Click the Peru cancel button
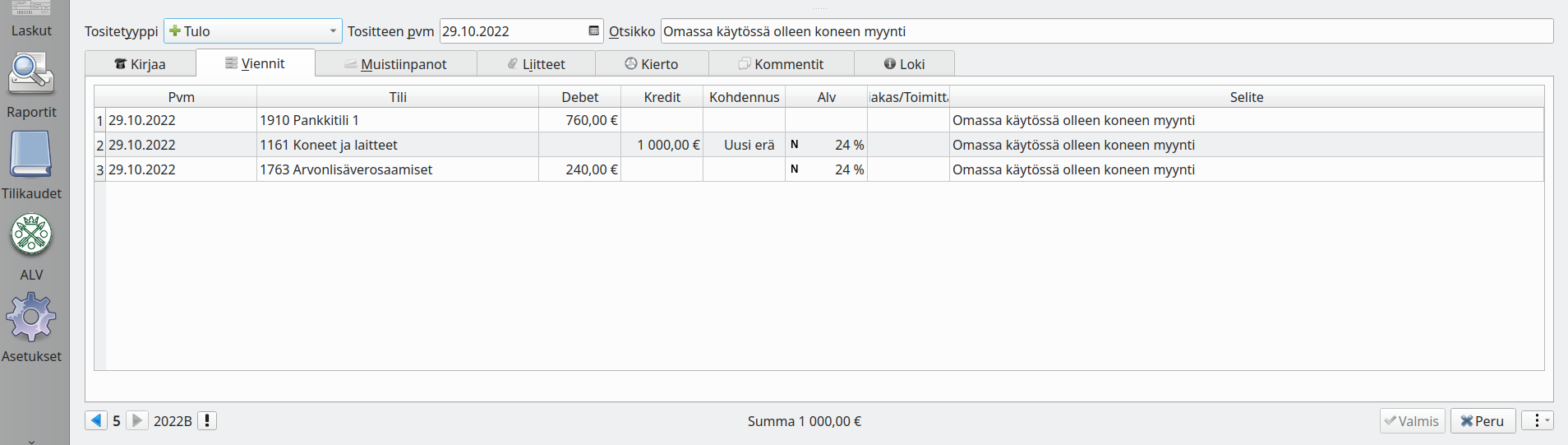The width and height of the screenshot is (1568, 445). 1483,420
